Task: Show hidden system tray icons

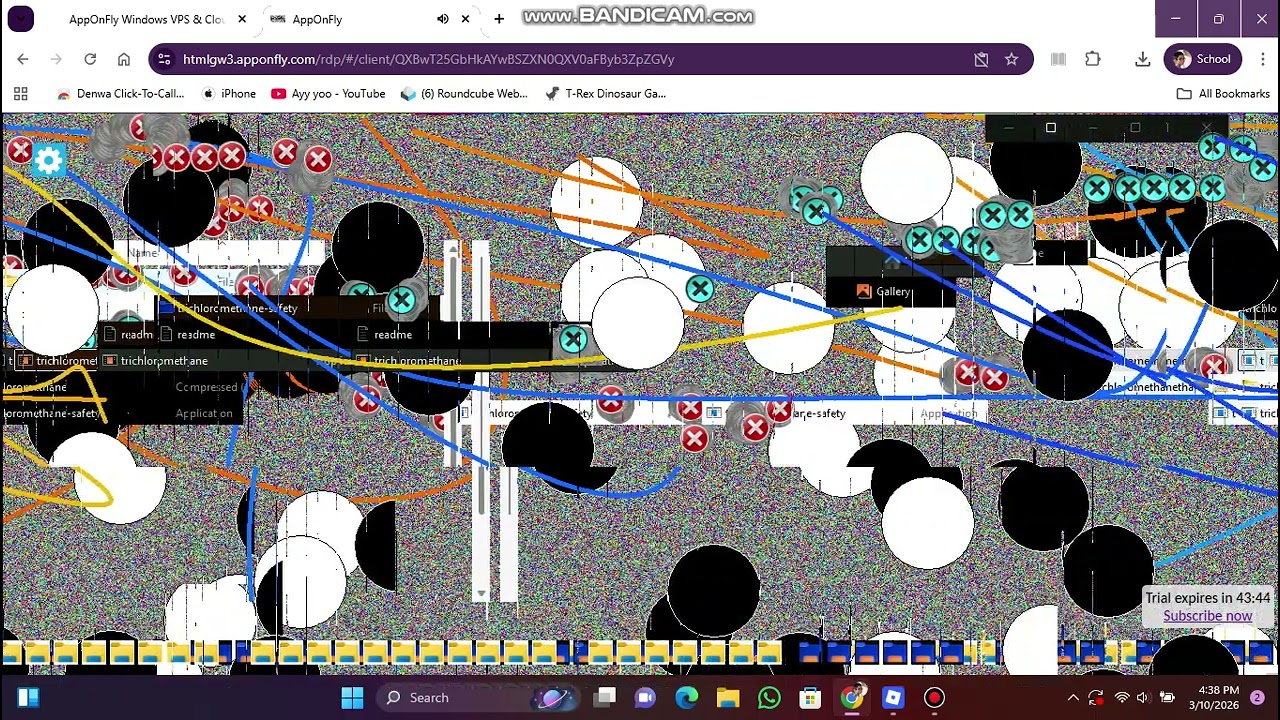Action: (x=1073, y=698)
